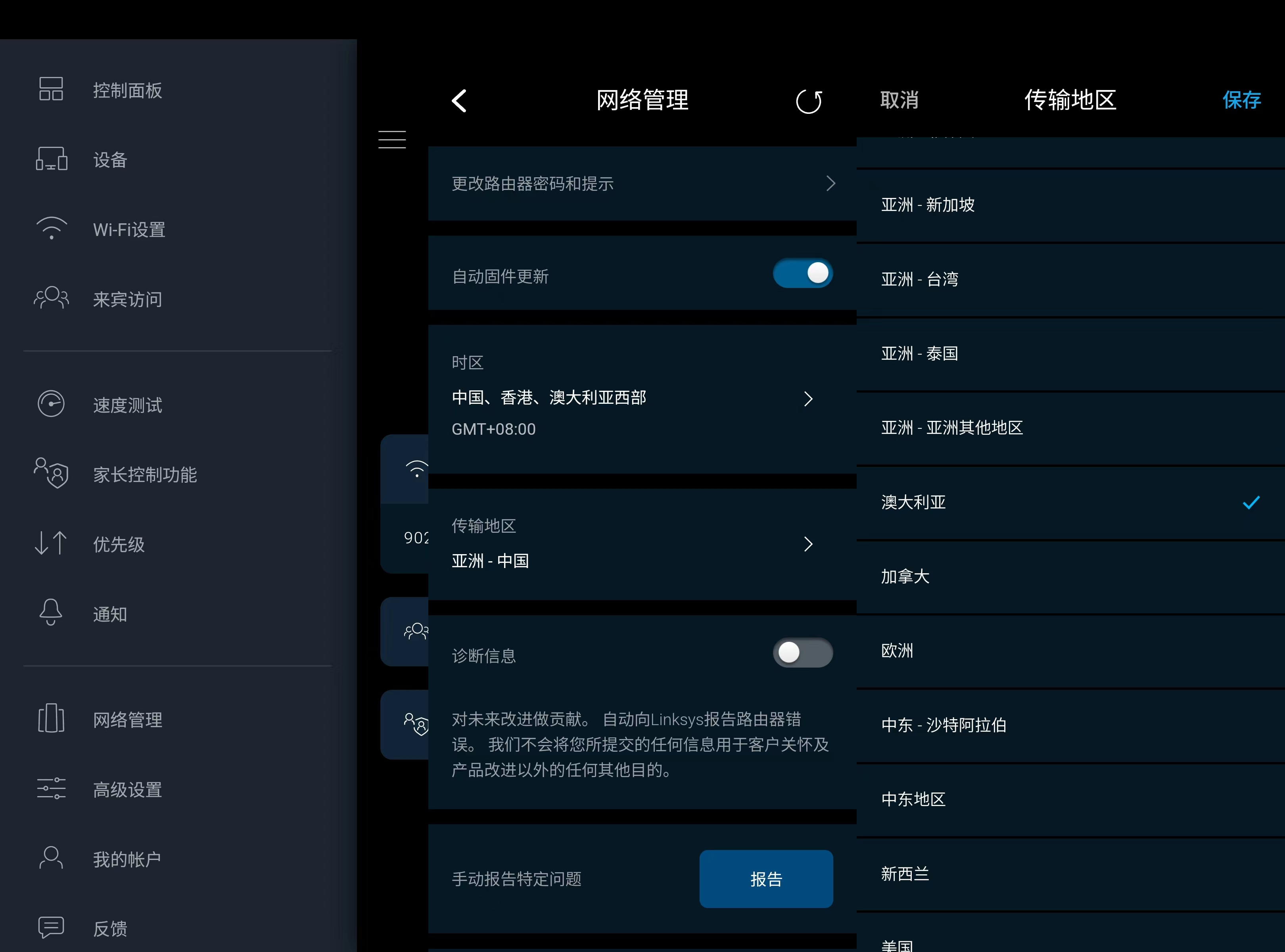Expand 更改路由器密码和提示 chevron

[x=830, y=184]
